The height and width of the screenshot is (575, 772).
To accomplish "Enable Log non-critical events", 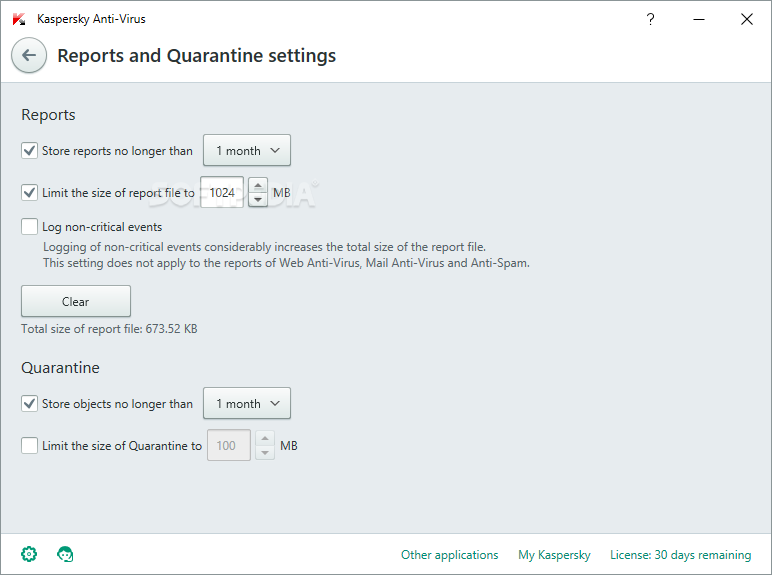I will pyautogui.click(x=30, y=226).
